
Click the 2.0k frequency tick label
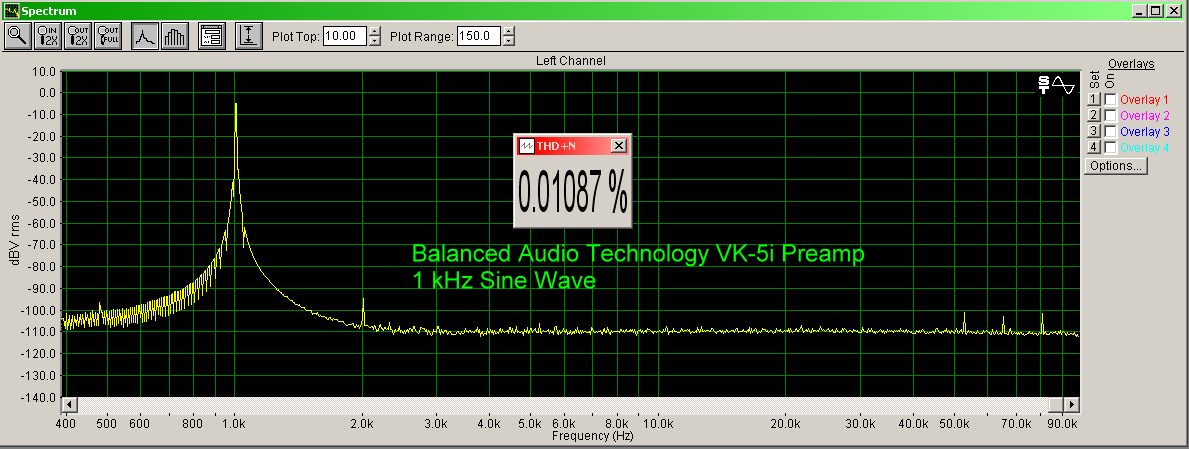point(362,424)
